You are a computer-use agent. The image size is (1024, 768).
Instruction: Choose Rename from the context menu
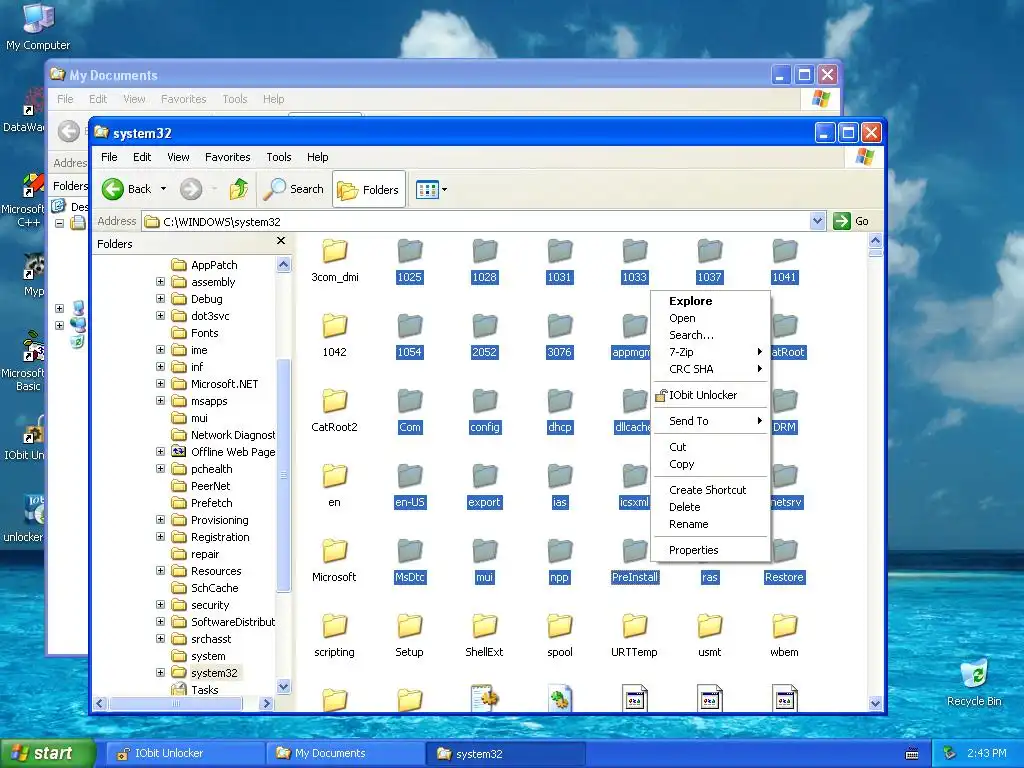(711, 524)
